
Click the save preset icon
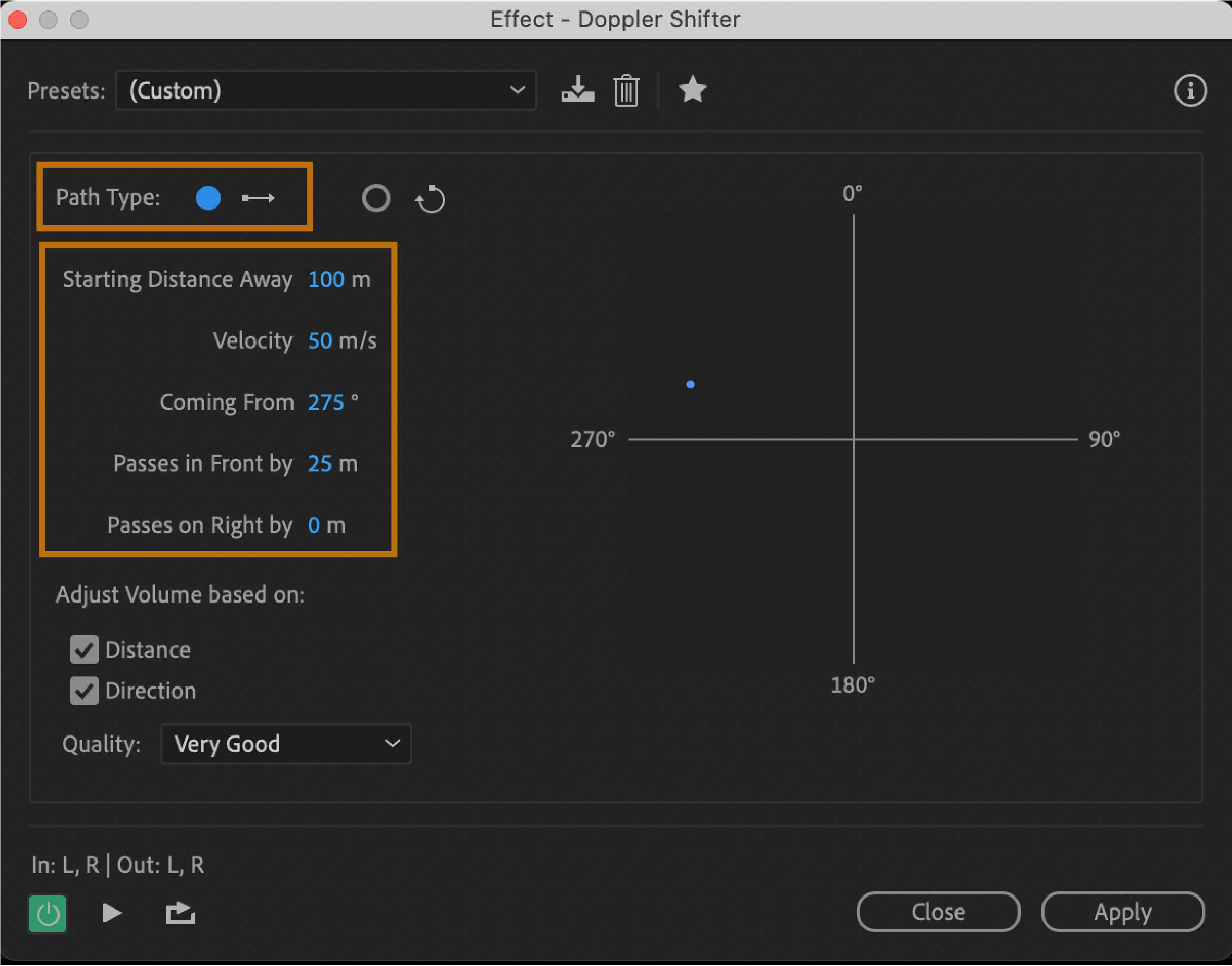pyautogui.click(x=577, y=90)
